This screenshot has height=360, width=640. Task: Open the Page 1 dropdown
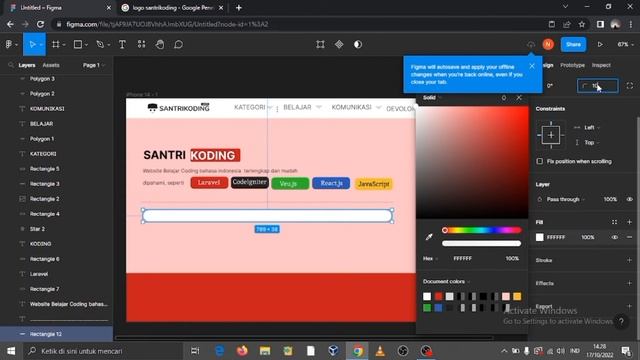click(x=93, y=65)
